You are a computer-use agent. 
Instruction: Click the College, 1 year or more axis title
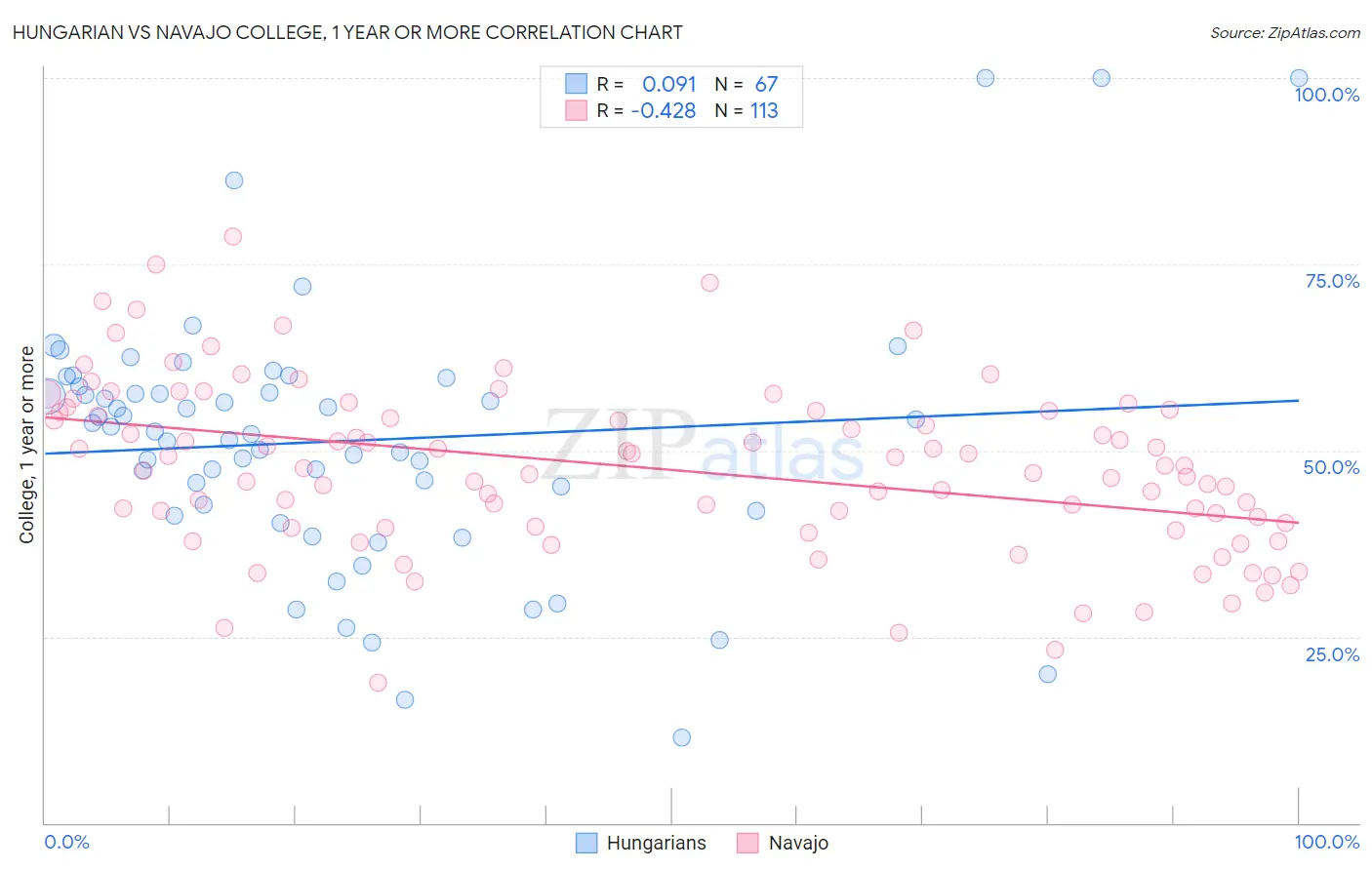(27, 445)
